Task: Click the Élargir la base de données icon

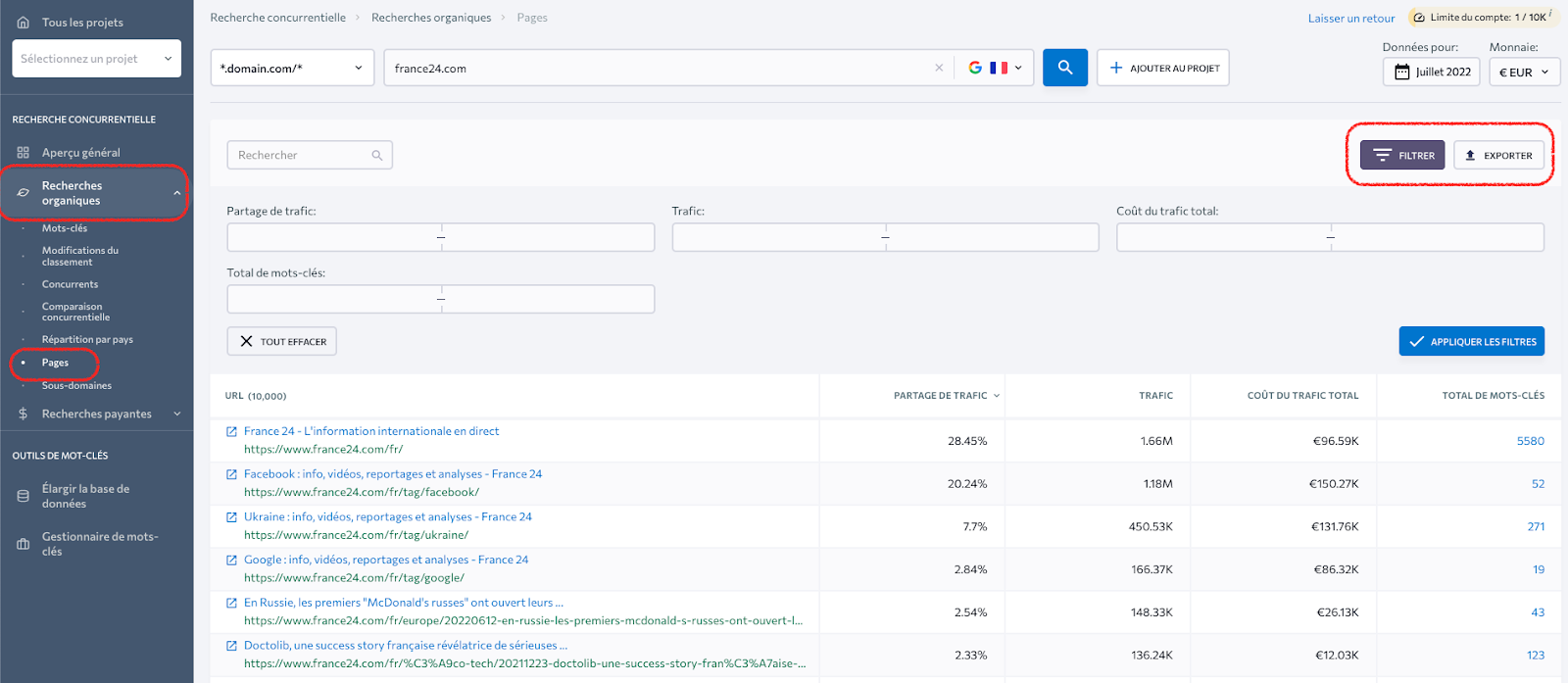Action: point(23,496)
